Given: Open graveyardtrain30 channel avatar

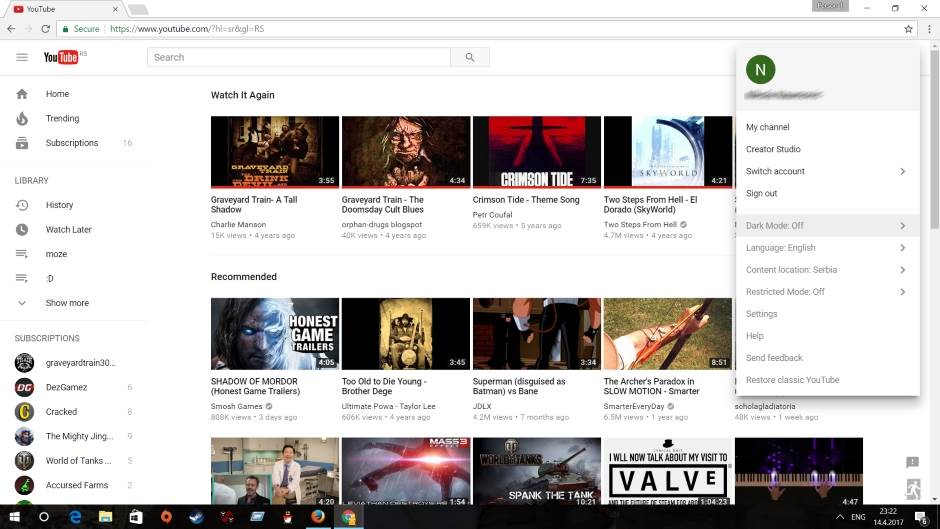Looking at the screenshot, I should click(24, 362).
